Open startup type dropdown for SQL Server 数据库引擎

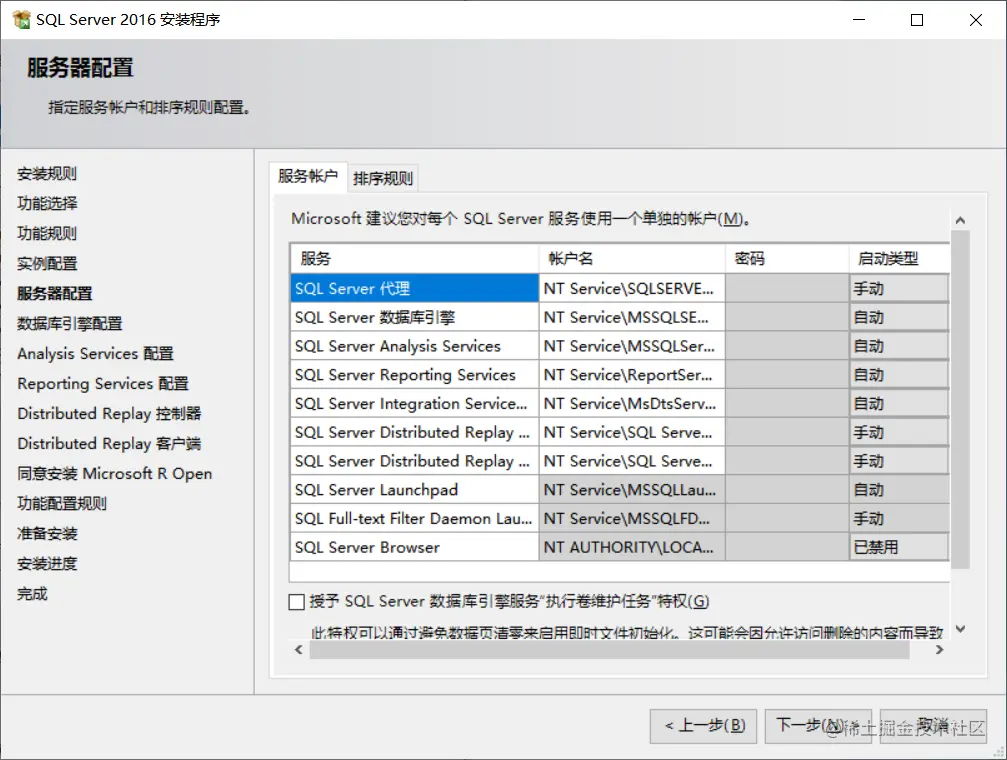[x=899, y=317]
